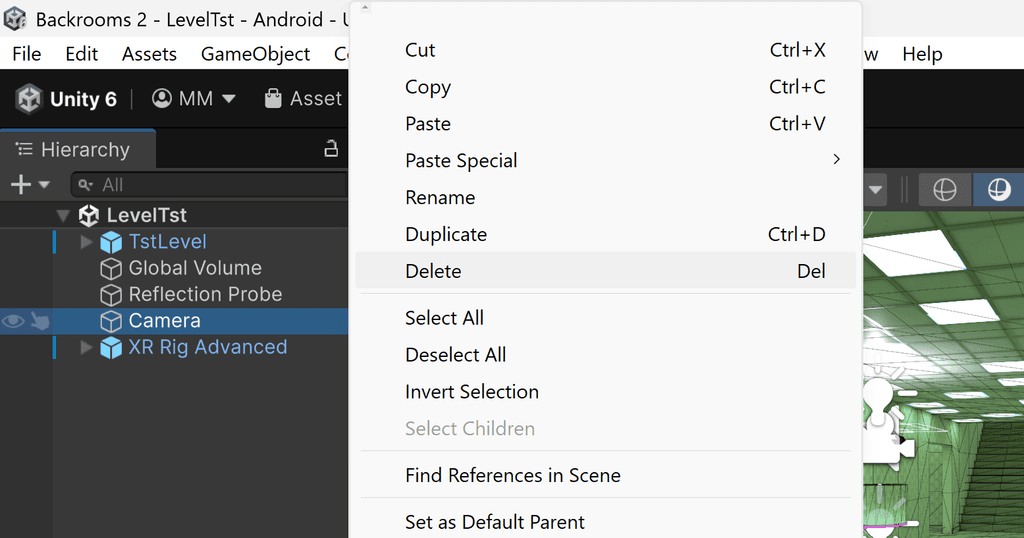Choose Delete from the context menu
1024x538 pixels.
(605, 271)
